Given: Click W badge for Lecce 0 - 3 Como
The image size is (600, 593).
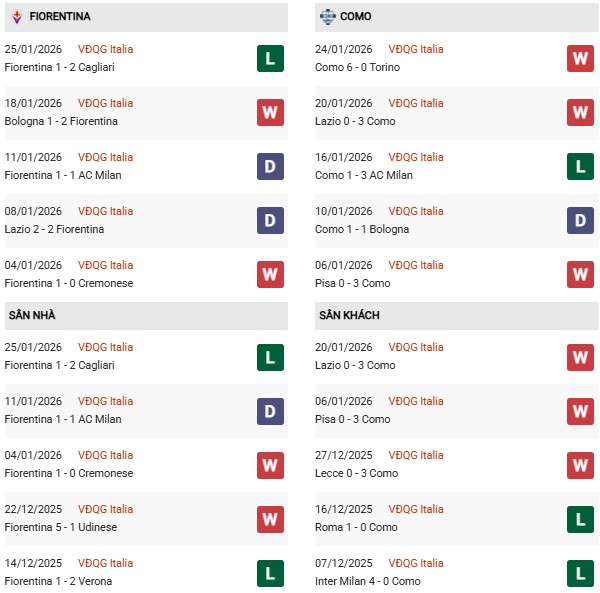Looking at the screenshot, I should [580, 464].
